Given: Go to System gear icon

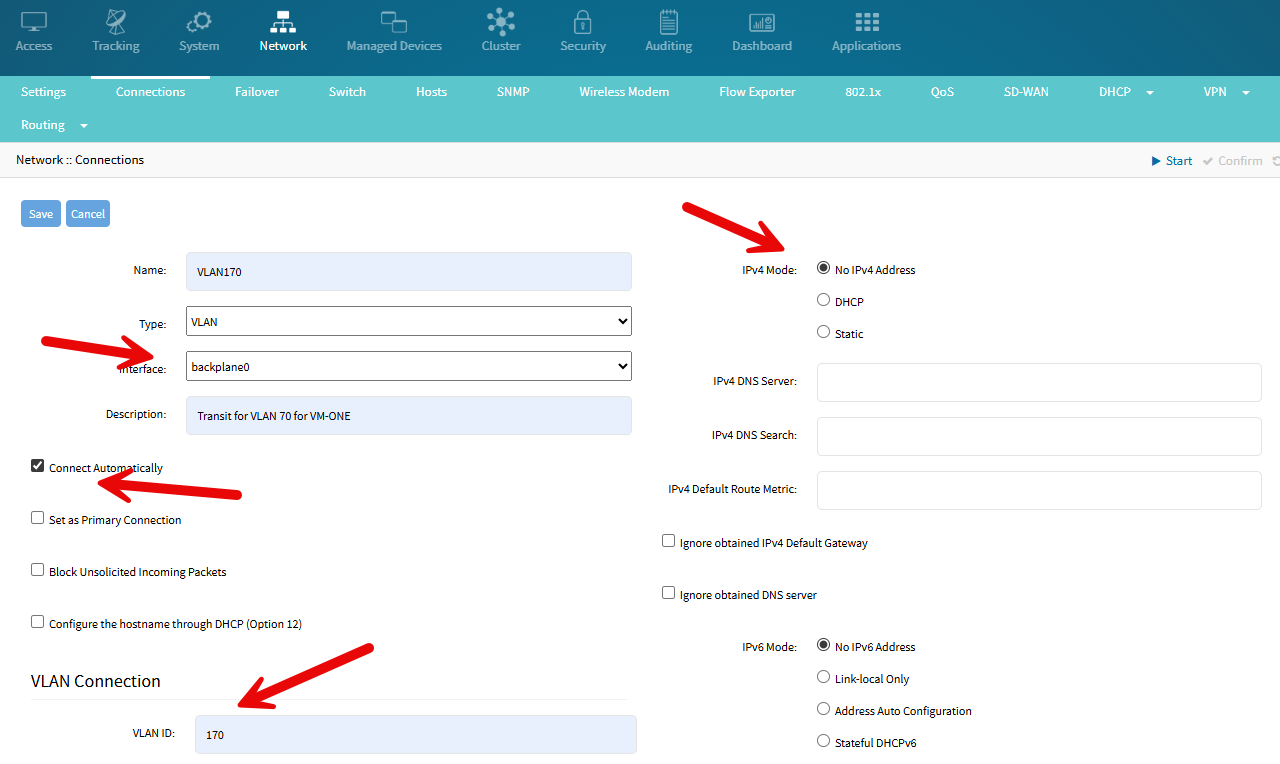Looking at the screenshot, I should point(199,22).
